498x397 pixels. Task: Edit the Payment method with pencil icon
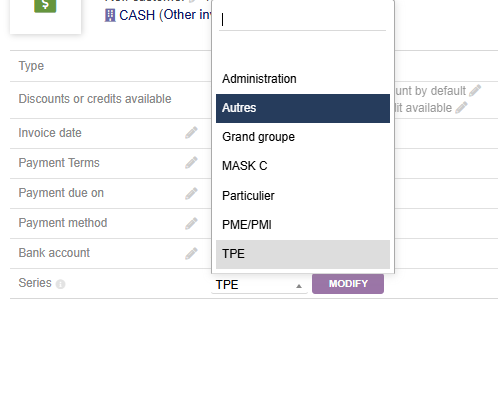pos(191,223)
